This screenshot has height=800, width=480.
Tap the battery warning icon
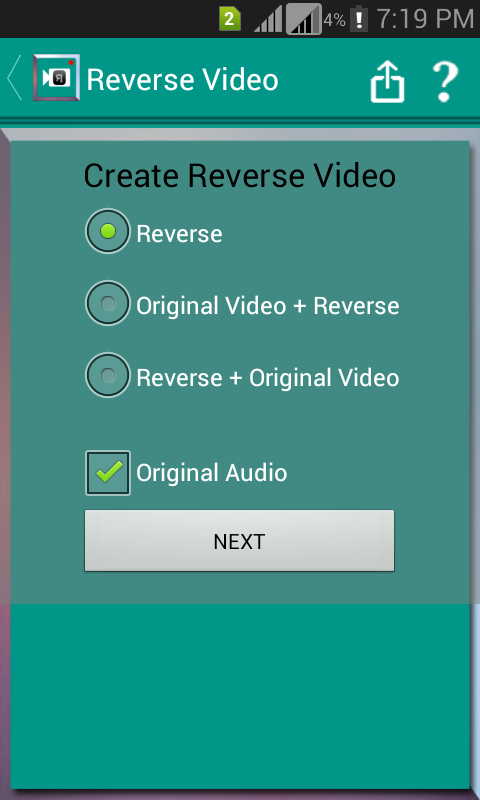click(x=359, y=19)
